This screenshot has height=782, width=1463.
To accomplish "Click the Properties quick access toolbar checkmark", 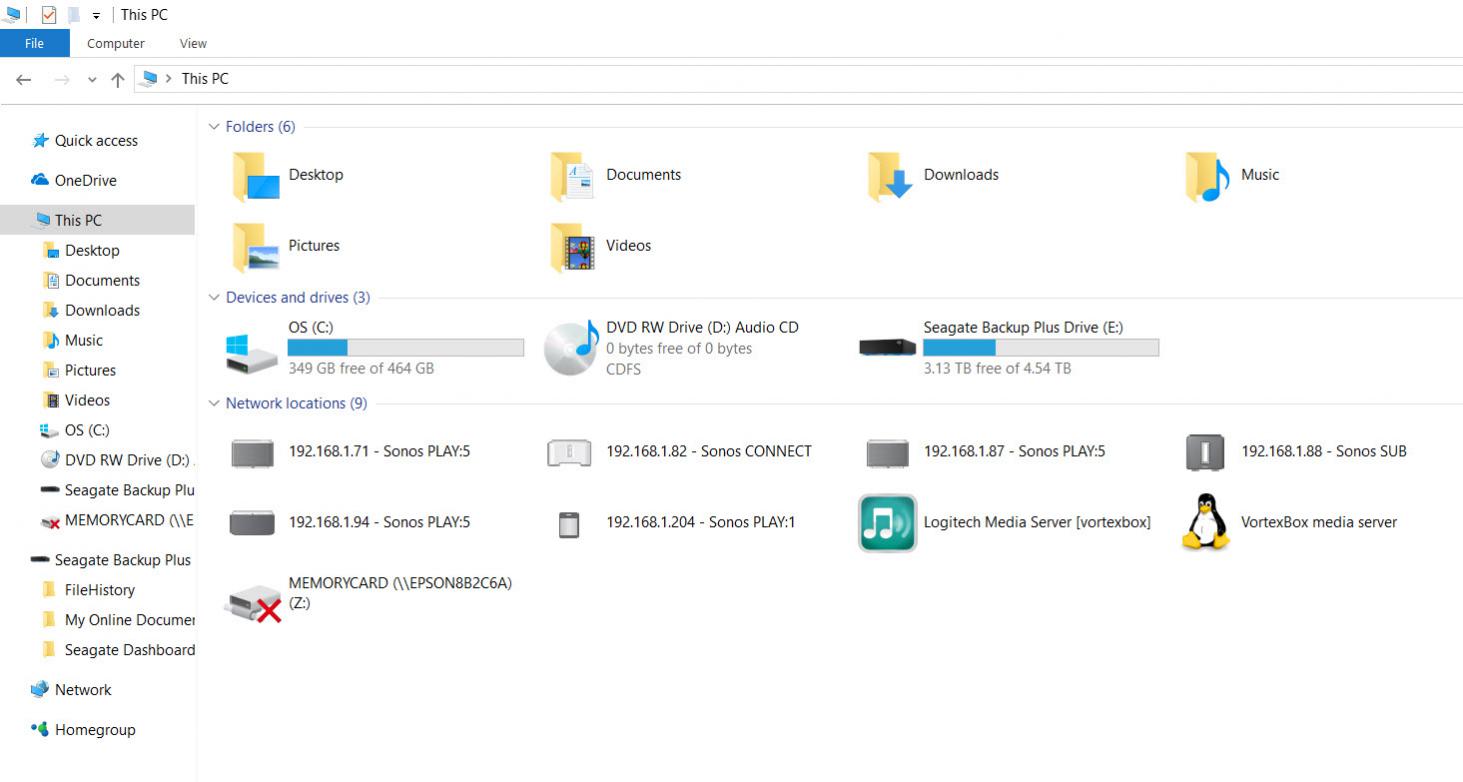I will 49,15.
